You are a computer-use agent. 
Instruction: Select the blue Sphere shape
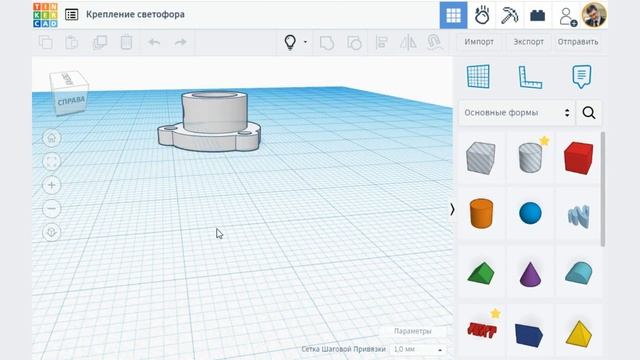click(530, 213)
